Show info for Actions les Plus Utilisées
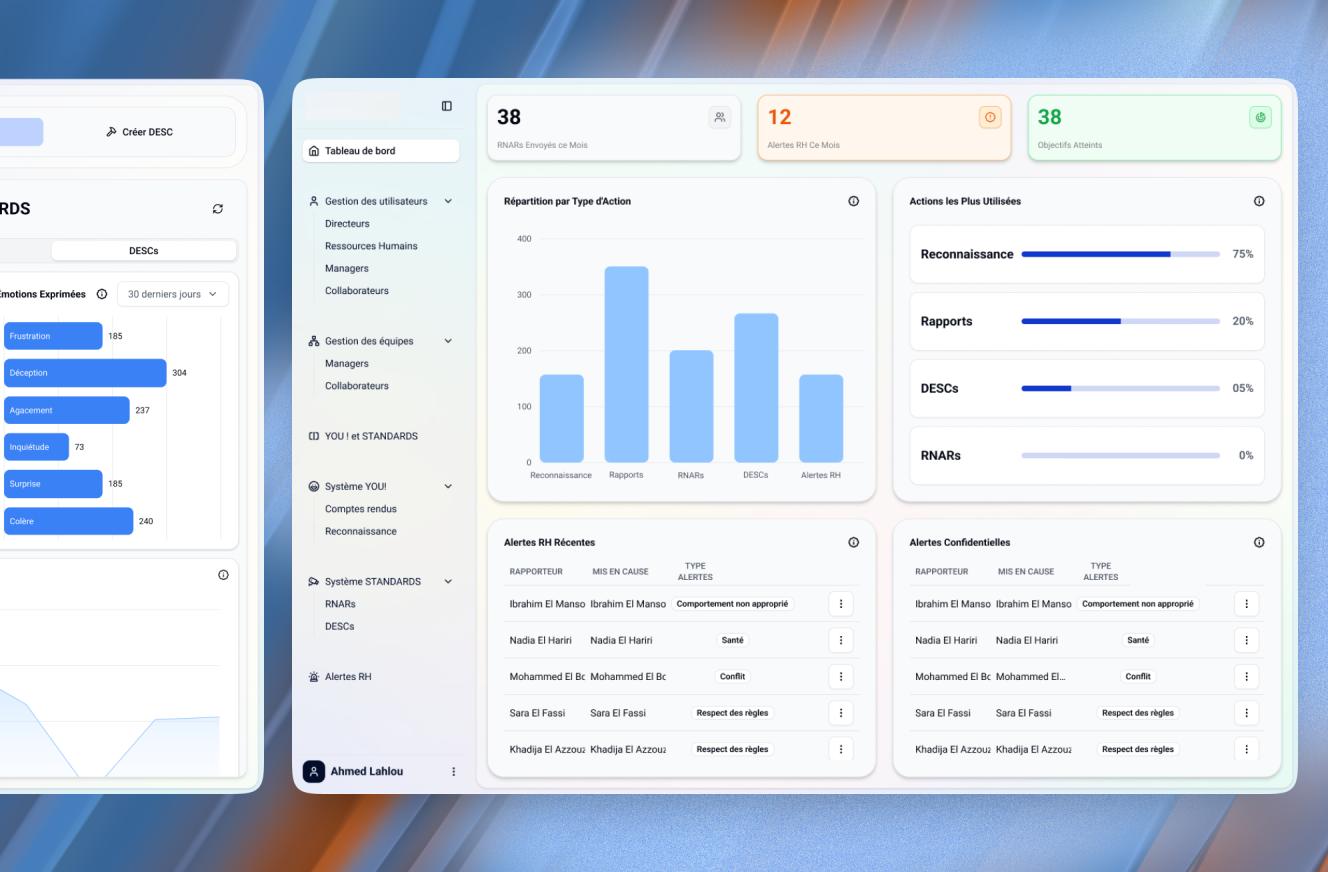This screenshot has width=1328, height=872. (x=1258, y=201)
